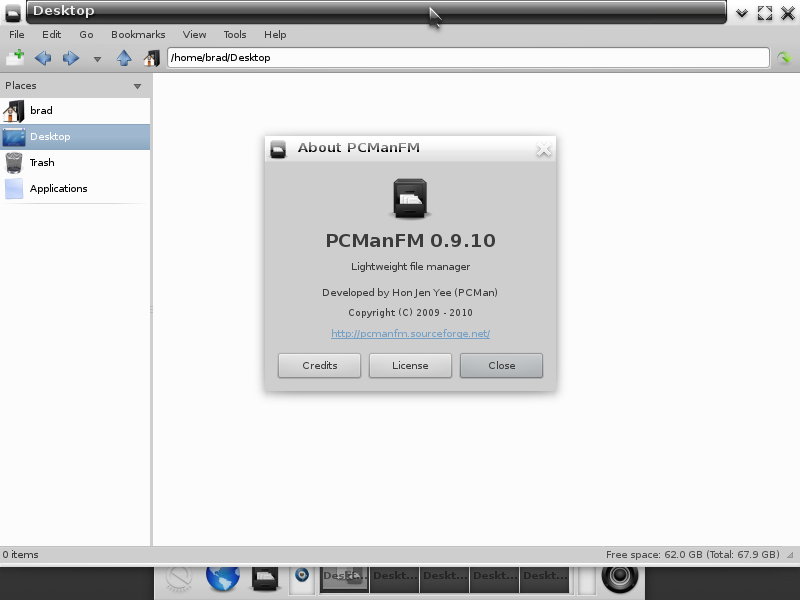Open the Go menu

coord(86,34)
